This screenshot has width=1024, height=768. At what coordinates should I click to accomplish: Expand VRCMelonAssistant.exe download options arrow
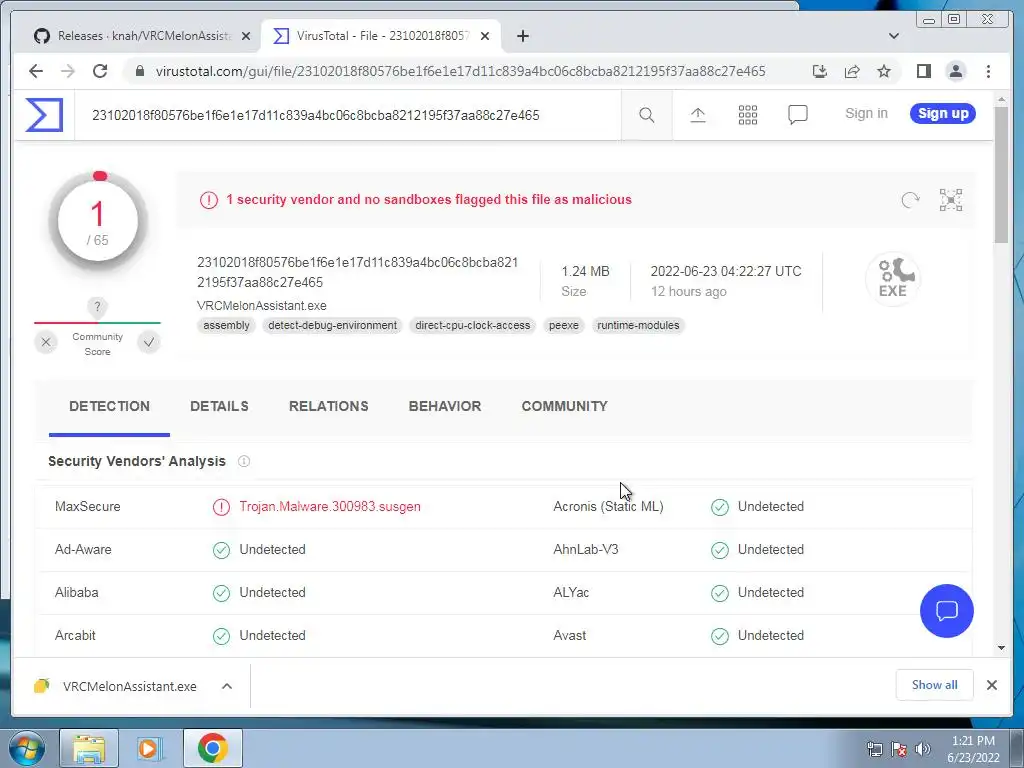click(x=227, y=686)
